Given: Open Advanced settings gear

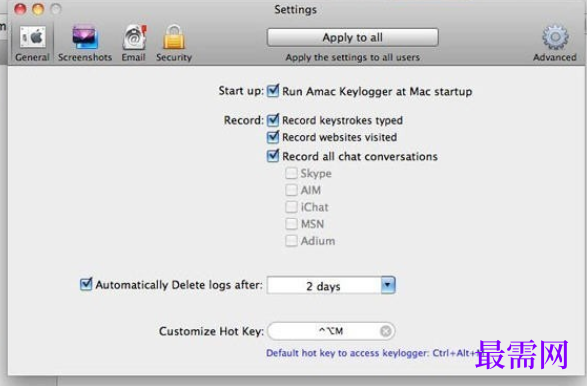Looking at the screenshot, I should 555,43.
